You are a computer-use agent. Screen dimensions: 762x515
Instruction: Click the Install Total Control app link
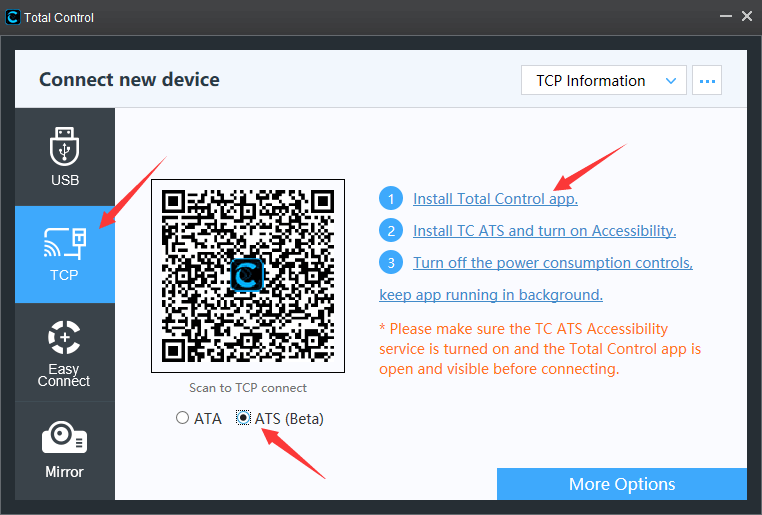(495, 199)
